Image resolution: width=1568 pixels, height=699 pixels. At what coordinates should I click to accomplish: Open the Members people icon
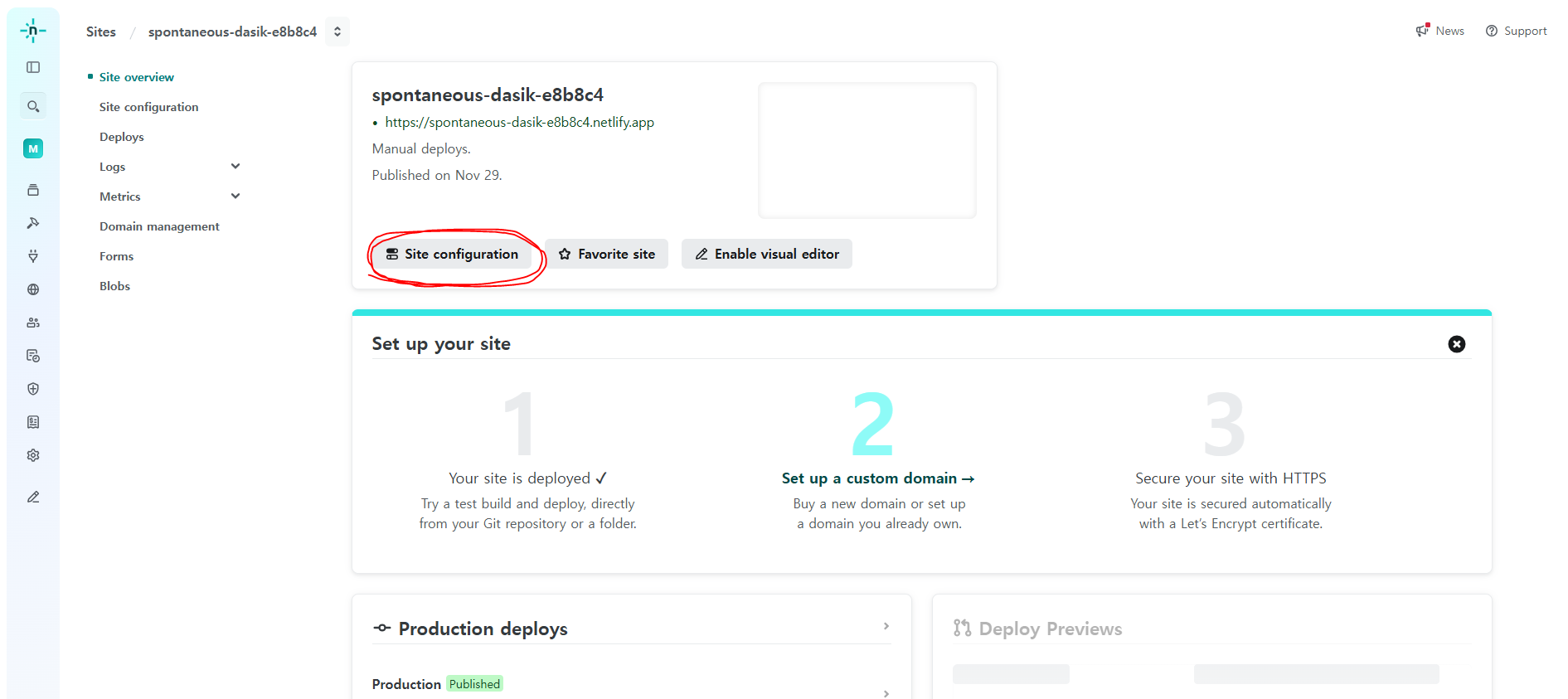[33, 323]
